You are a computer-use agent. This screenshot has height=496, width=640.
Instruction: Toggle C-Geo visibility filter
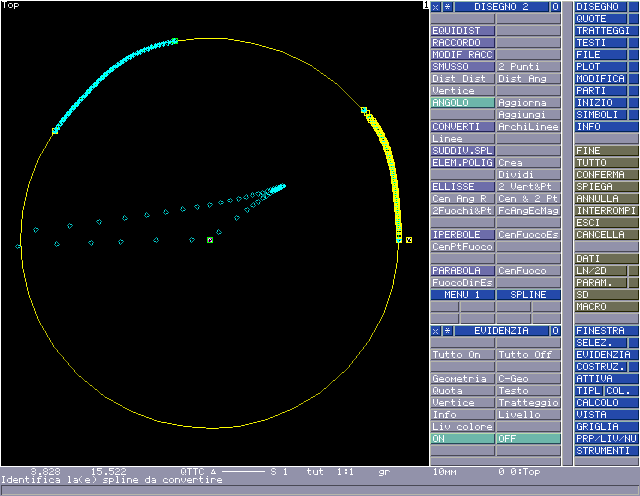[529, 379]
